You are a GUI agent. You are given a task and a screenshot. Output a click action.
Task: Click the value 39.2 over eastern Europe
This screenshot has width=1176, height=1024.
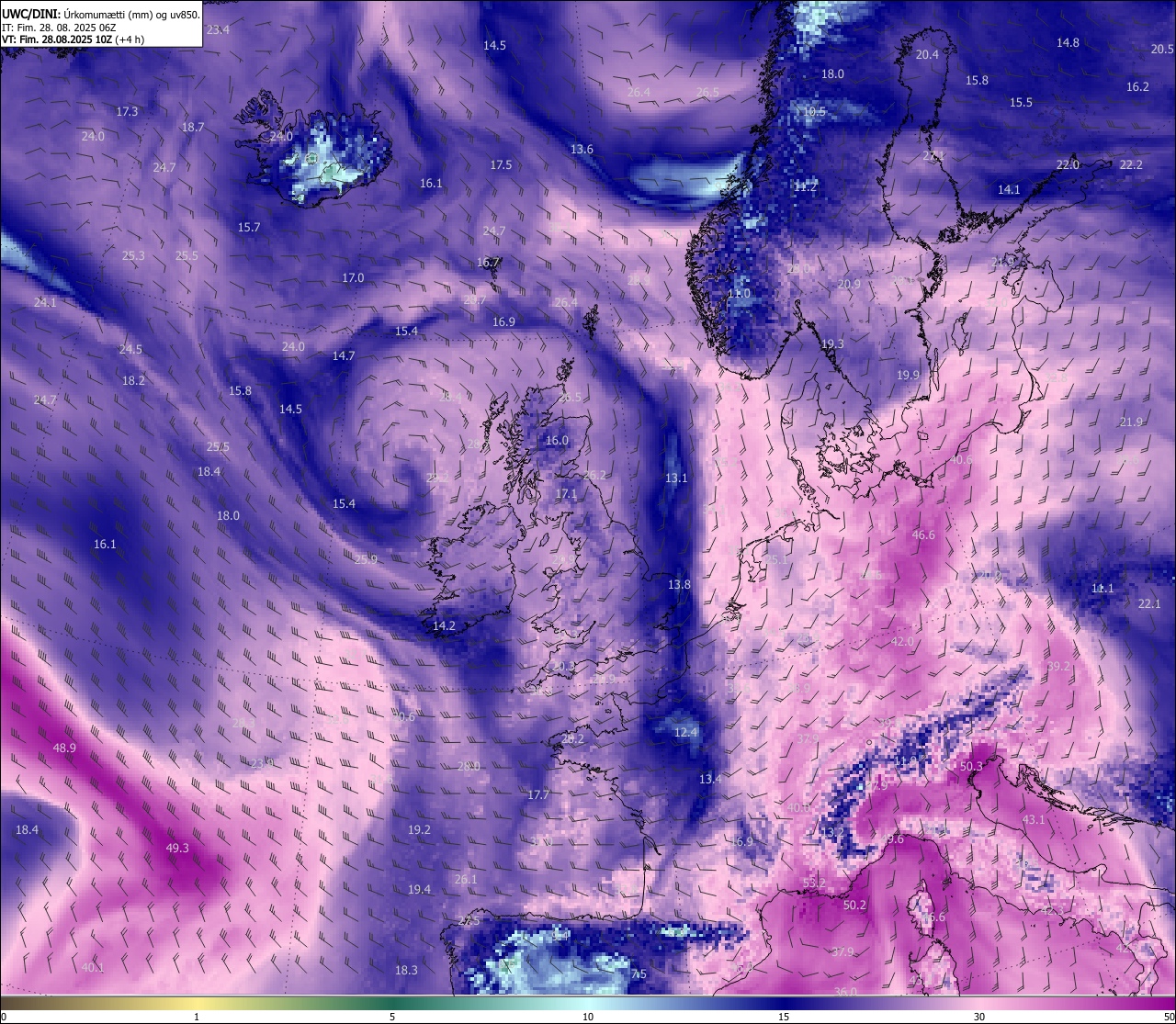(x=1058, y=666)
